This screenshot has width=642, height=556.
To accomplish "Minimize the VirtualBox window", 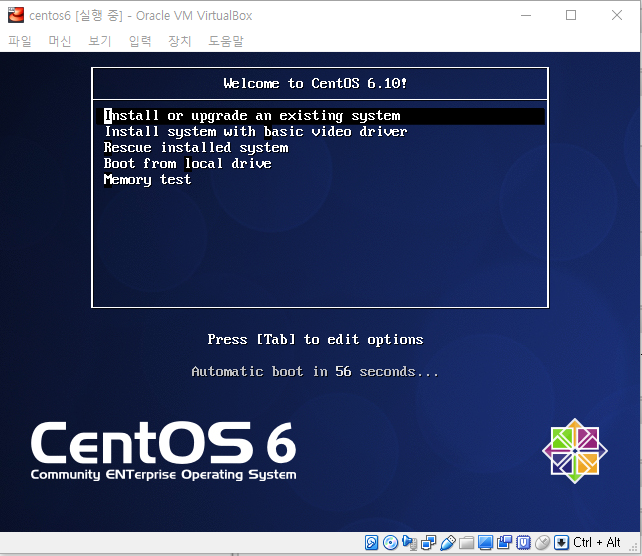I will pyautogui.click(x=526, y=16).
